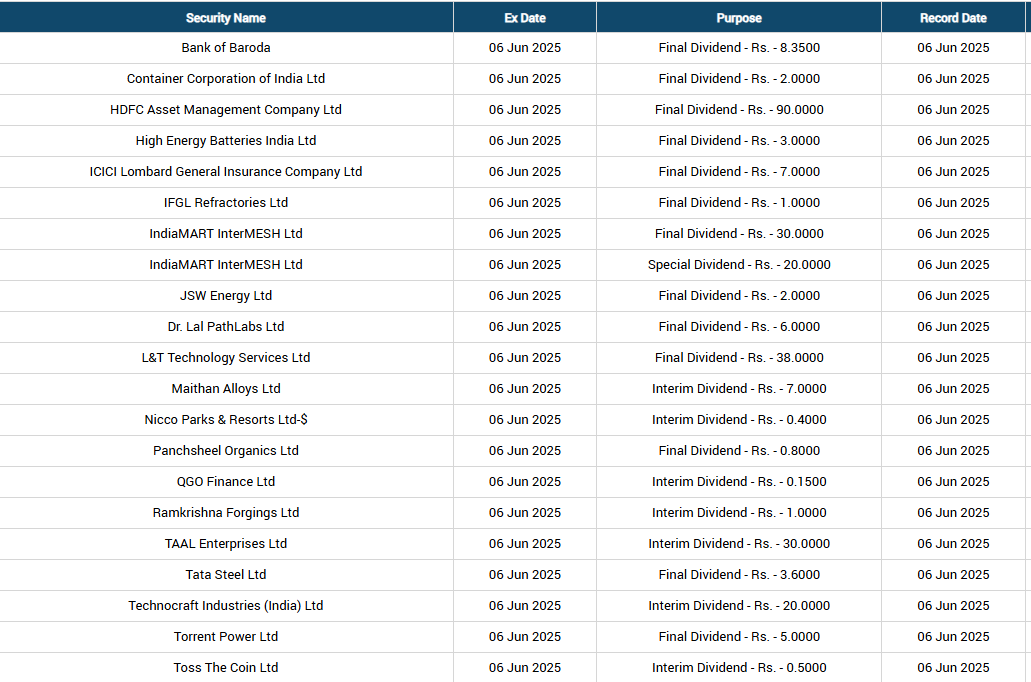
Task: Select Interim Dividend Rs. 0.1500 cell
Action: (739, 481)
